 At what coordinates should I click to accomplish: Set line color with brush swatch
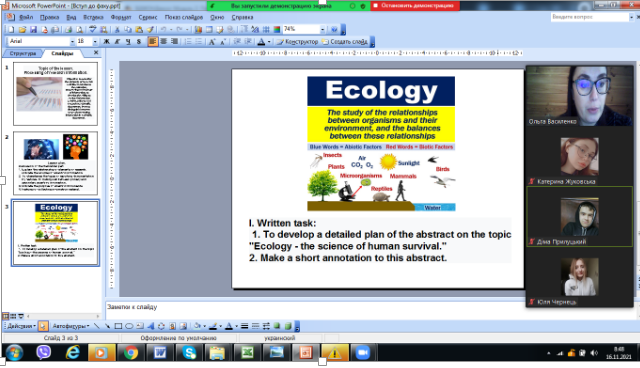[x=213, y=326]
